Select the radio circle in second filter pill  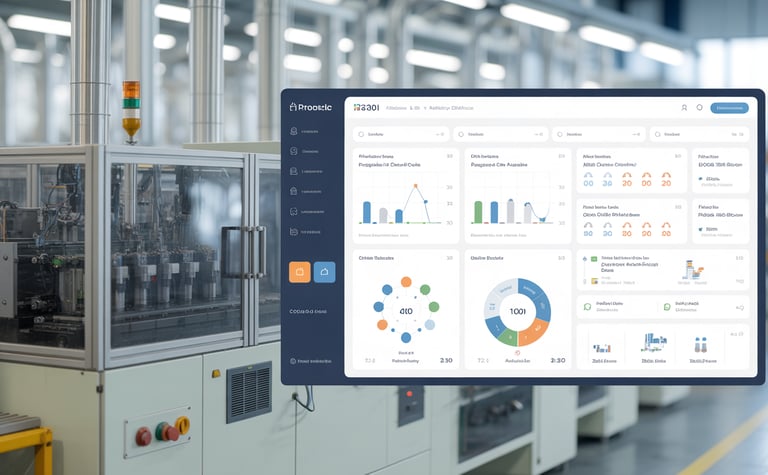click(461, 134)
